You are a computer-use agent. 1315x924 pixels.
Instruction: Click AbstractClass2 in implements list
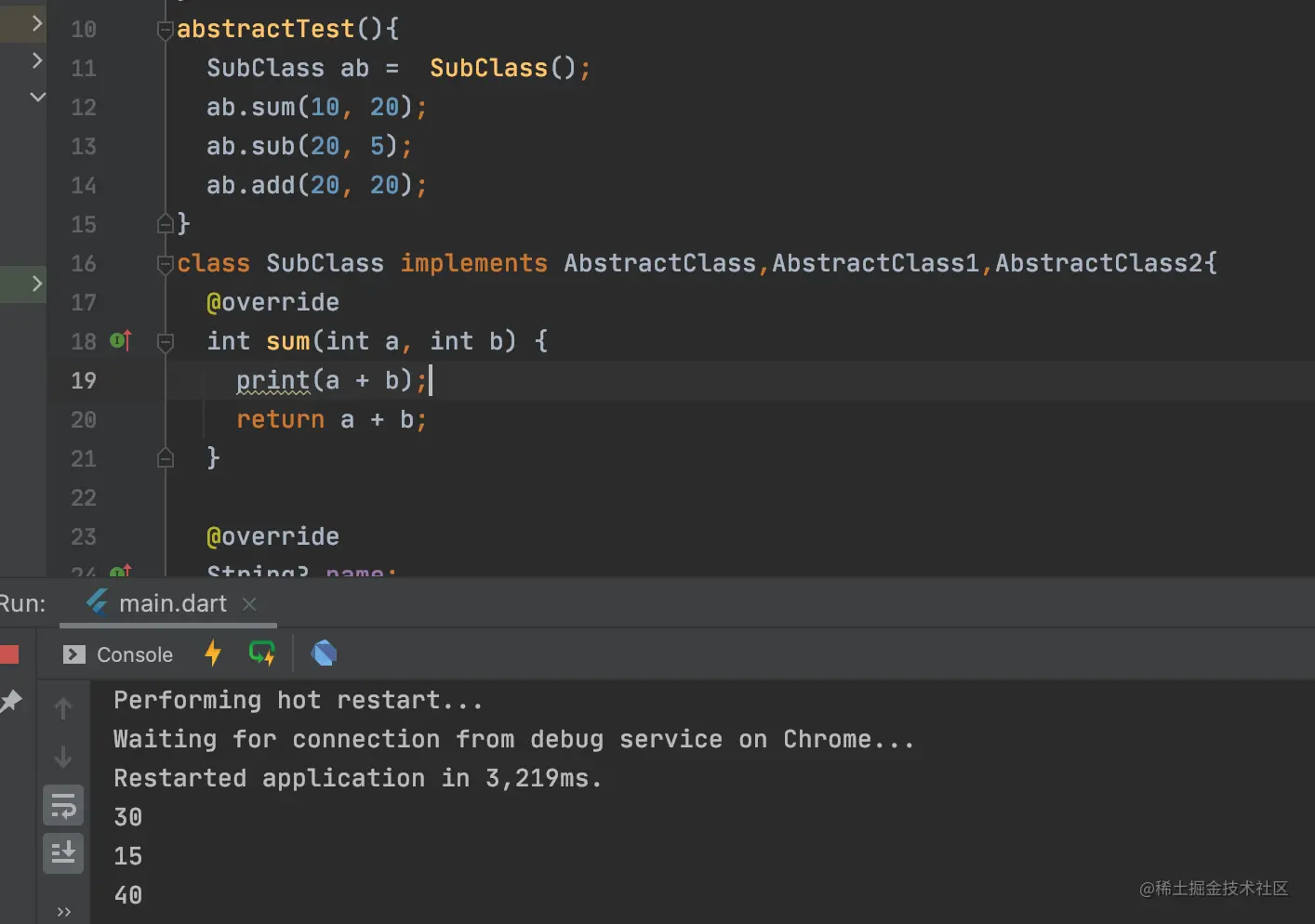(1099, 263)
